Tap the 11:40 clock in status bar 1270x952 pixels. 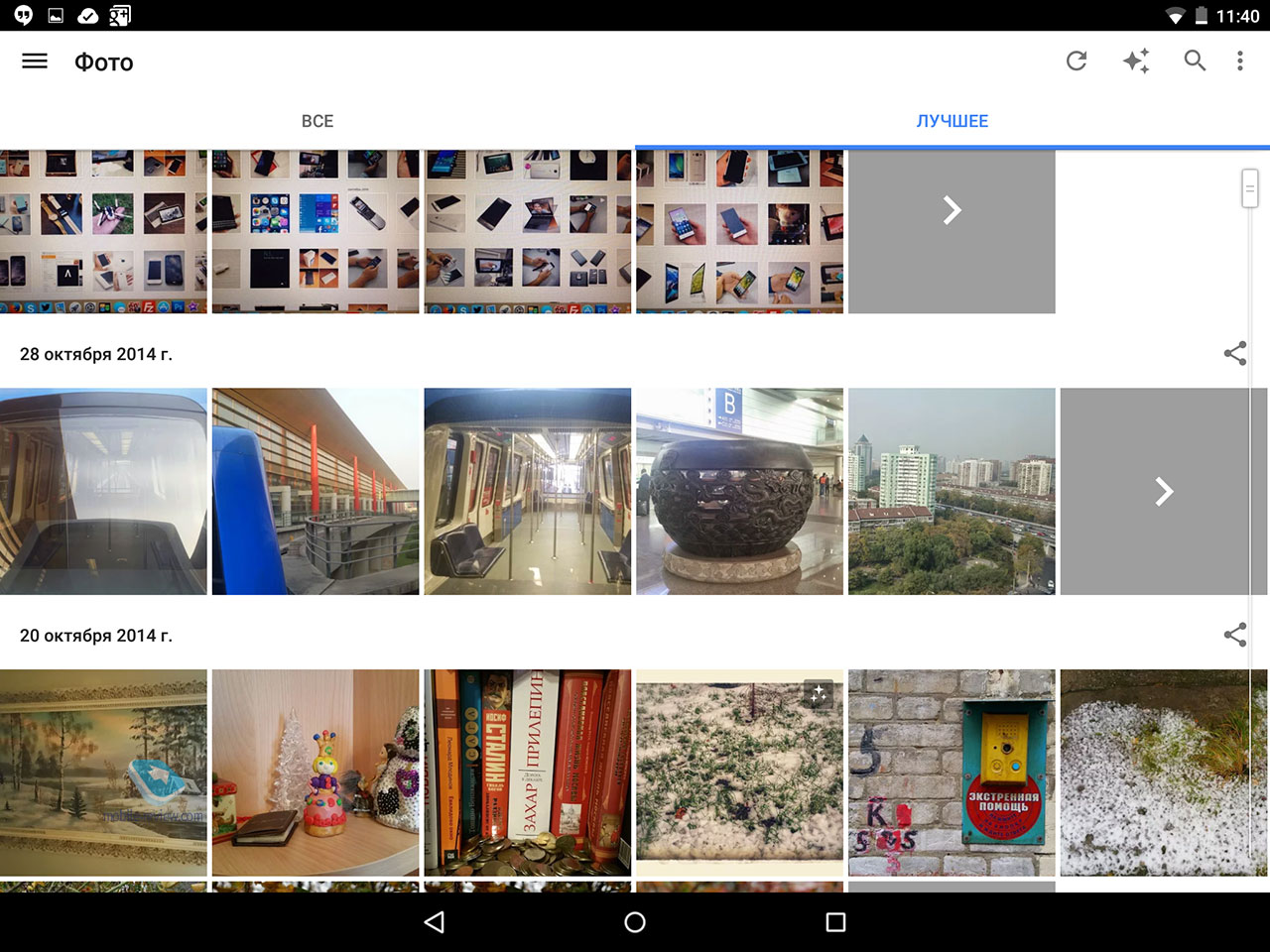click(x=1237, y=16)
